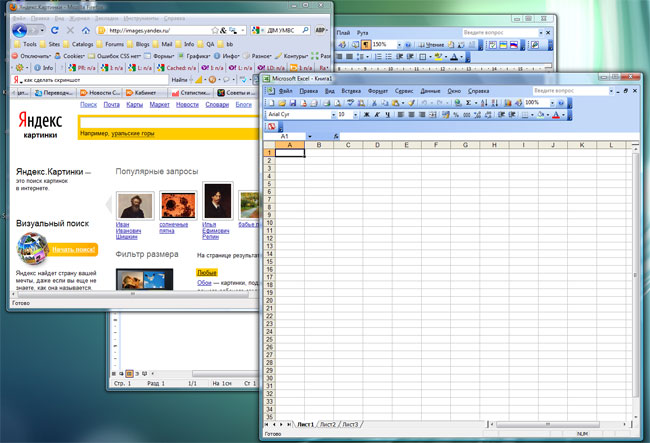Toggle Bold (Ж) formatting in Excel
Image resolution: width=650 pixels, height=443 pixels.
(x=366, y=115)
